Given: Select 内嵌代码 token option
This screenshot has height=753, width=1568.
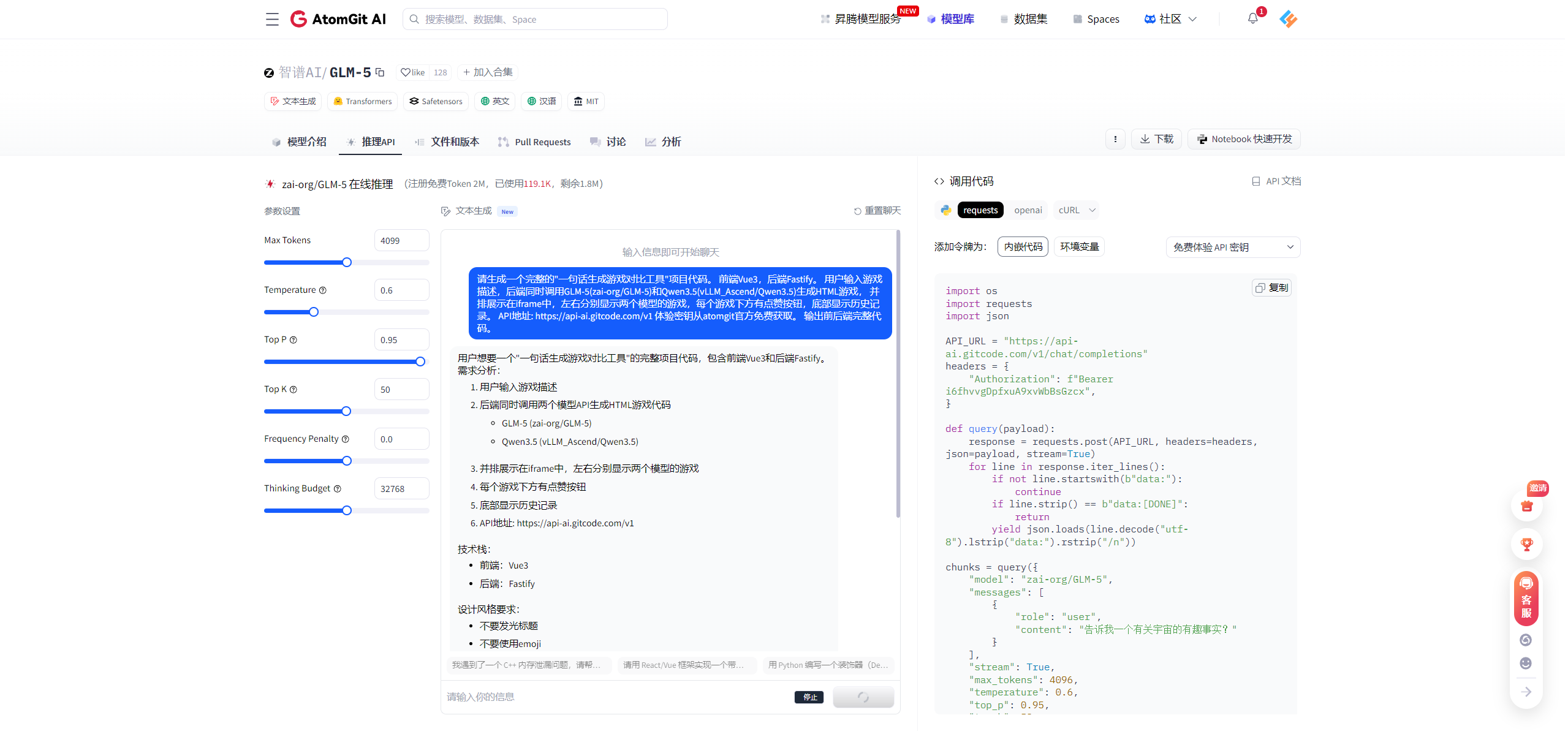Looking at the screenshot, I should (x=1023, y=247).
